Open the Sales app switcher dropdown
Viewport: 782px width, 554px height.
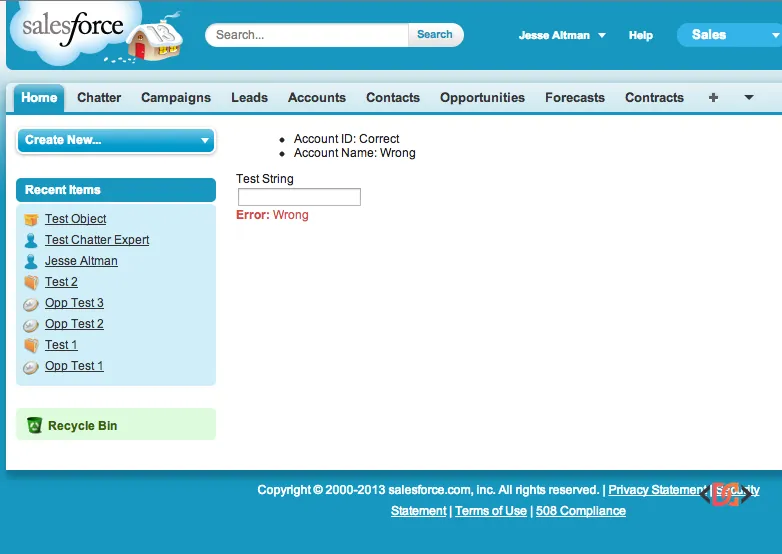[727, 35]
